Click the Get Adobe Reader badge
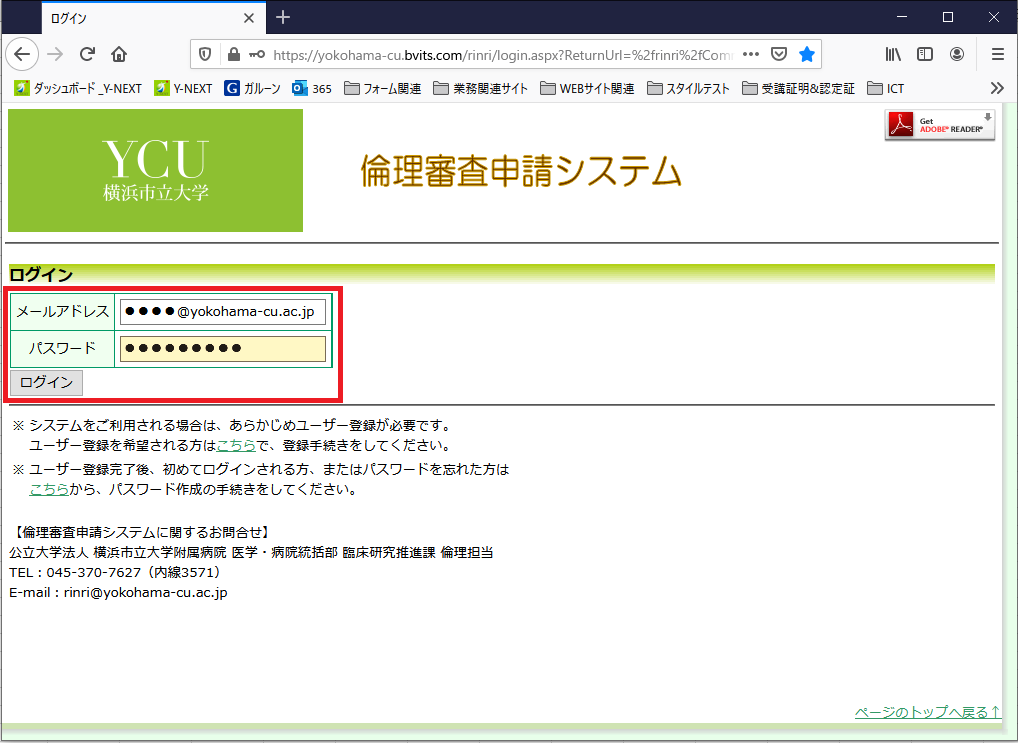 (x=939, y=125)
